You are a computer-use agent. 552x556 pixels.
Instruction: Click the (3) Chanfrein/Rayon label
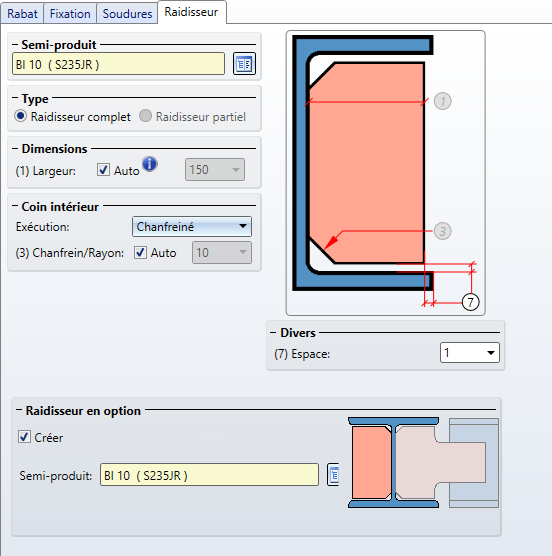point(70,253)
